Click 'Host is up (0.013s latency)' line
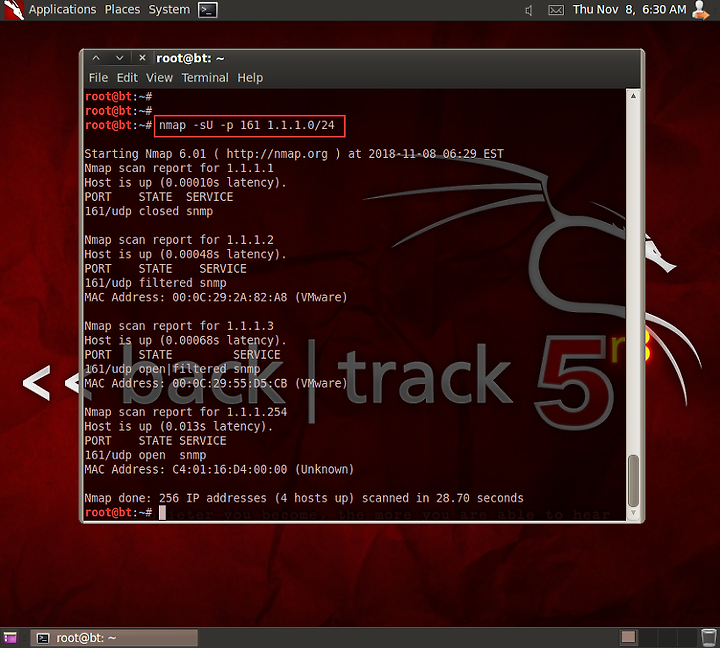The image size is (720, 648). click(179, 426)
